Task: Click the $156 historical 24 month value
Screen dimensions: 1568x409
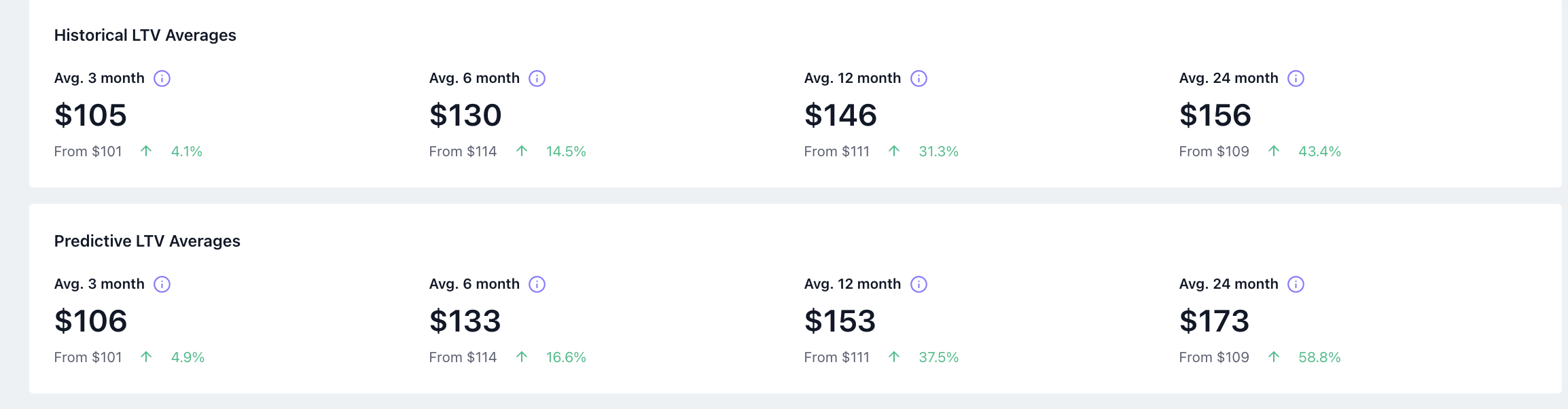Action: 1215,115
